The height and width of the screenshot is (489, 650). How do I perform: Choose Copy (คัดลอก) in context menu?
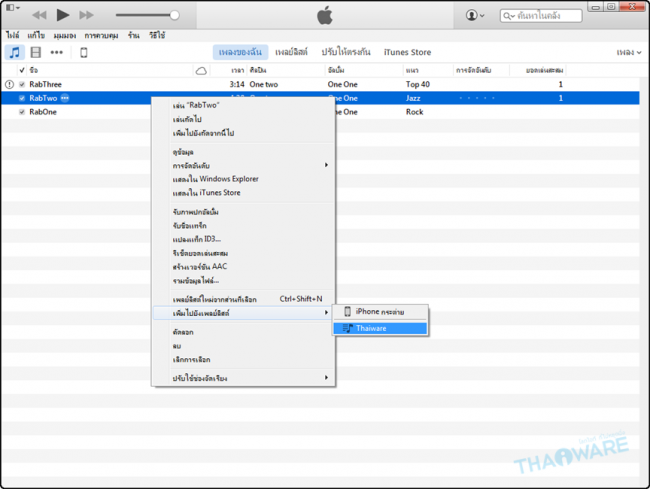[244, 332]
